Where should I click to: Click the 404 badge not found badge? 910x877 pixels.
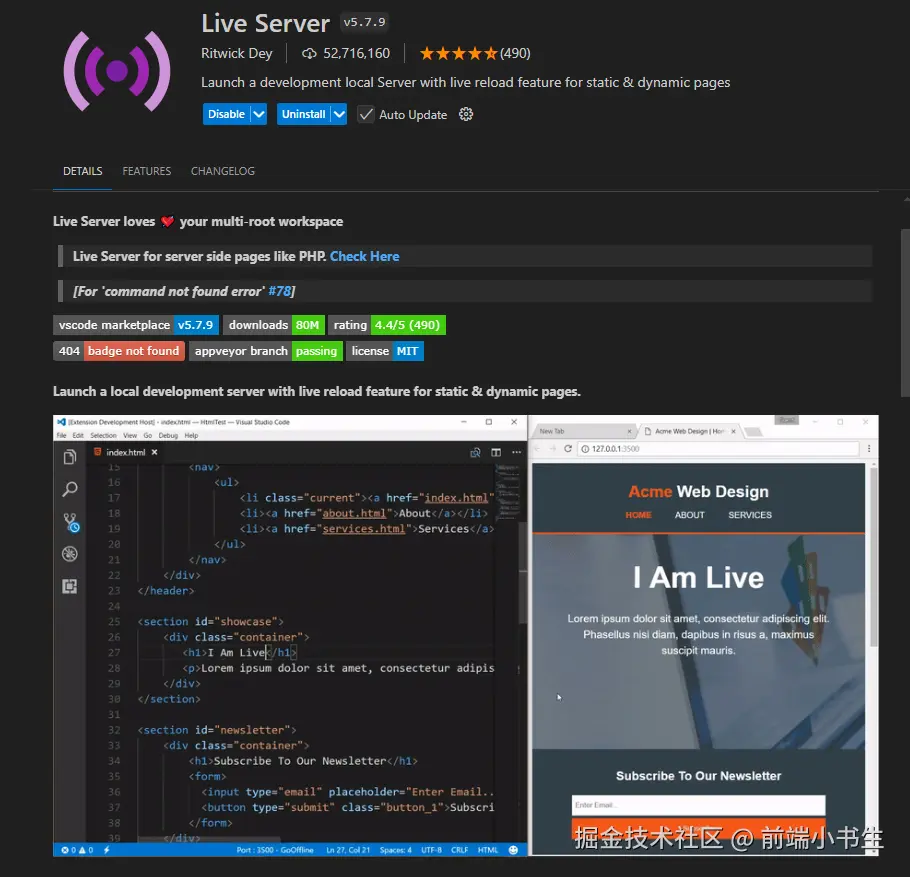[119, 351]
